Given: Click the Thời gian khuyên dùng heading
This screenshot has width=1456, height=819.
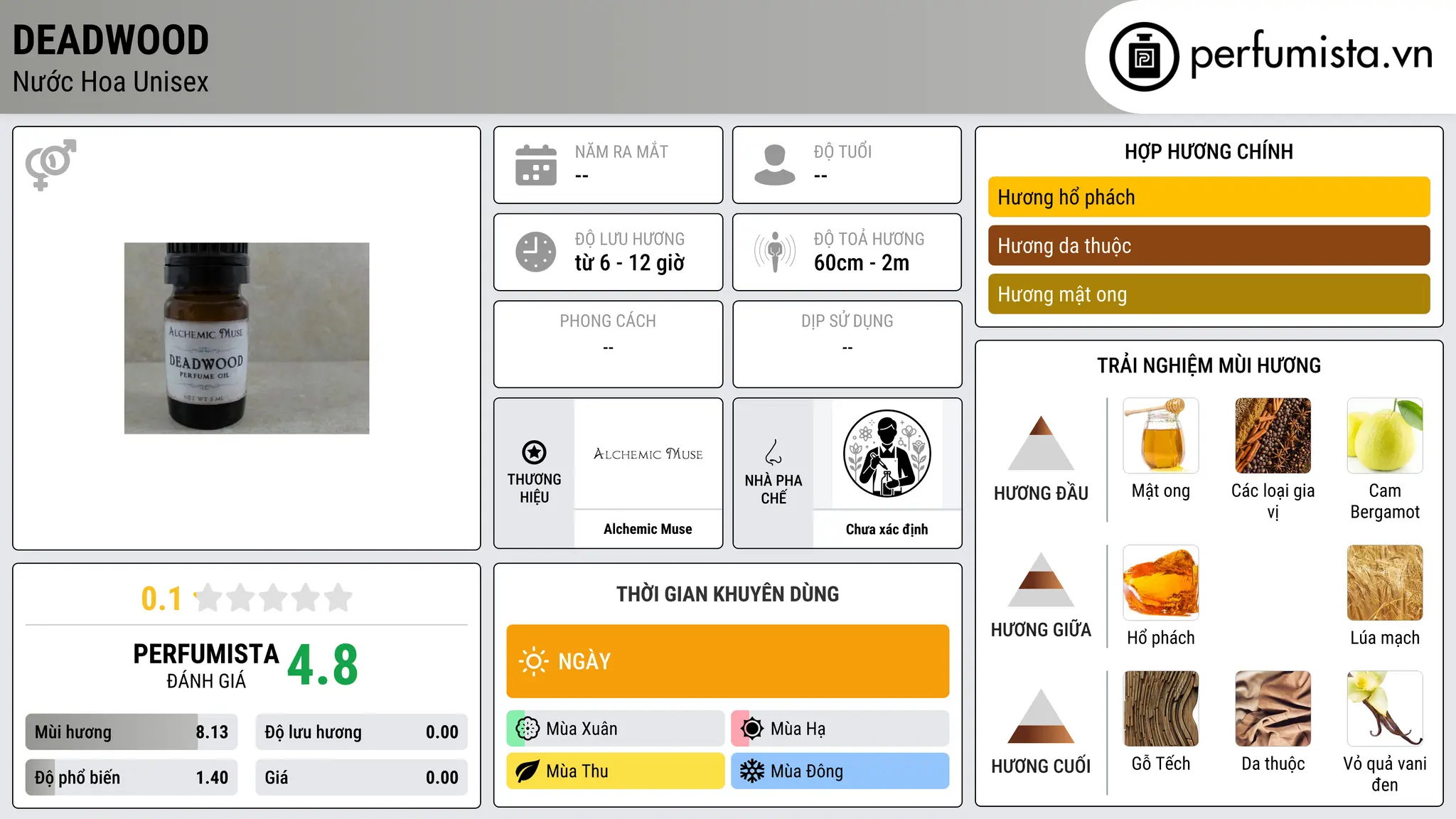Looking at the screenshot, I should pyautogui.click(x=727, y=594).
